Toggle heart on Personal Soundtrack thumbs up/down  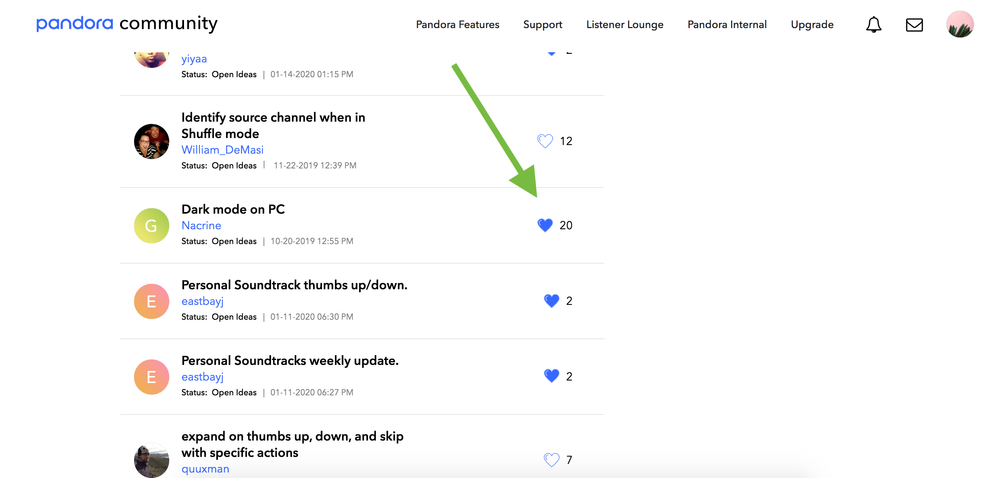[x=551, y=300]
